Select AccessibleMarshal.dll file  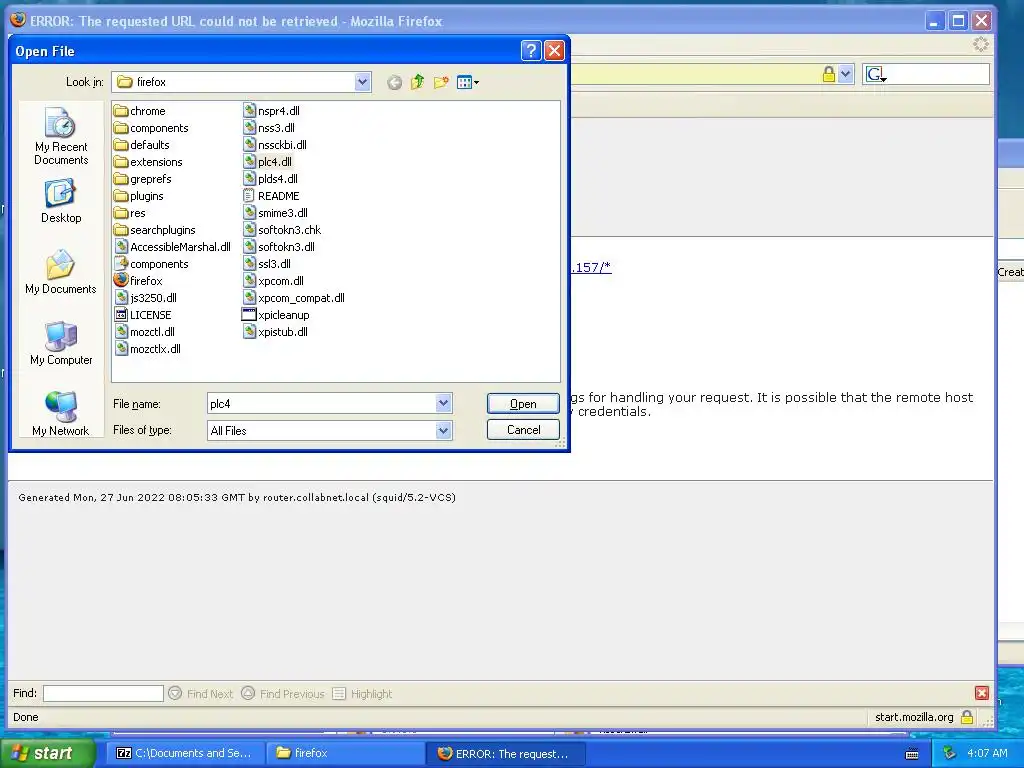pos(173,247)
